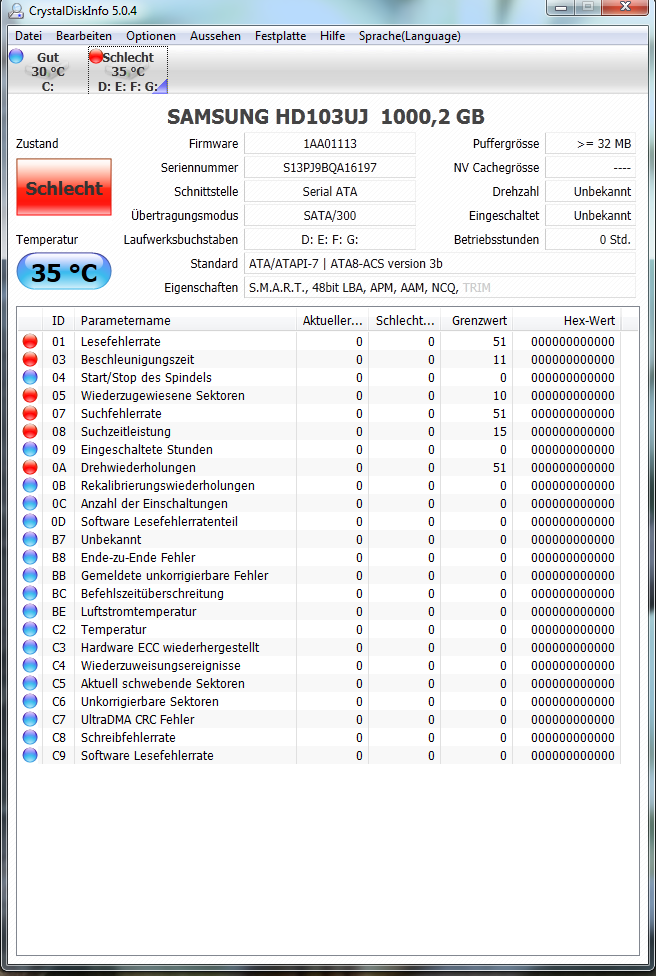Sort by the ID column header
Viewport: 656px width, 976px height.
click(x=59, y=321)
